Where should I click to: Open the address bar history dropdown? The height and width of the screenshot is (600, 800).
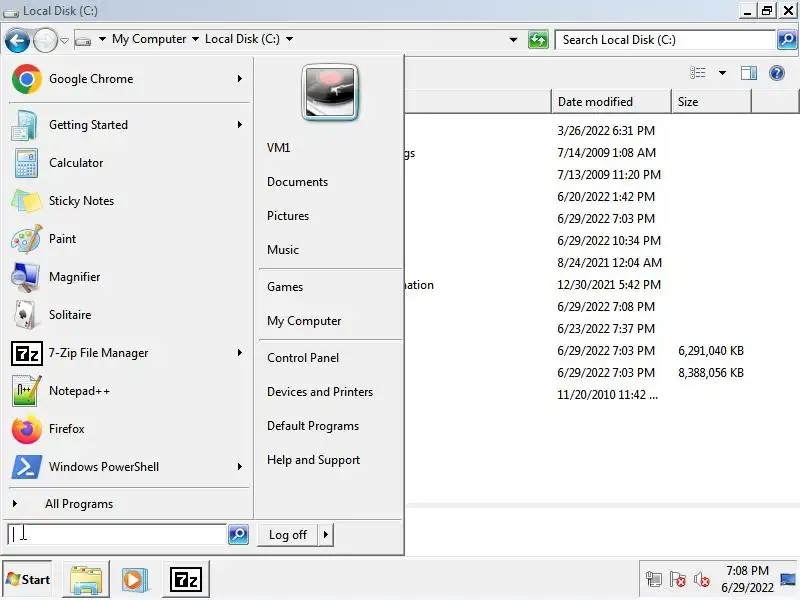pos(513,40)
